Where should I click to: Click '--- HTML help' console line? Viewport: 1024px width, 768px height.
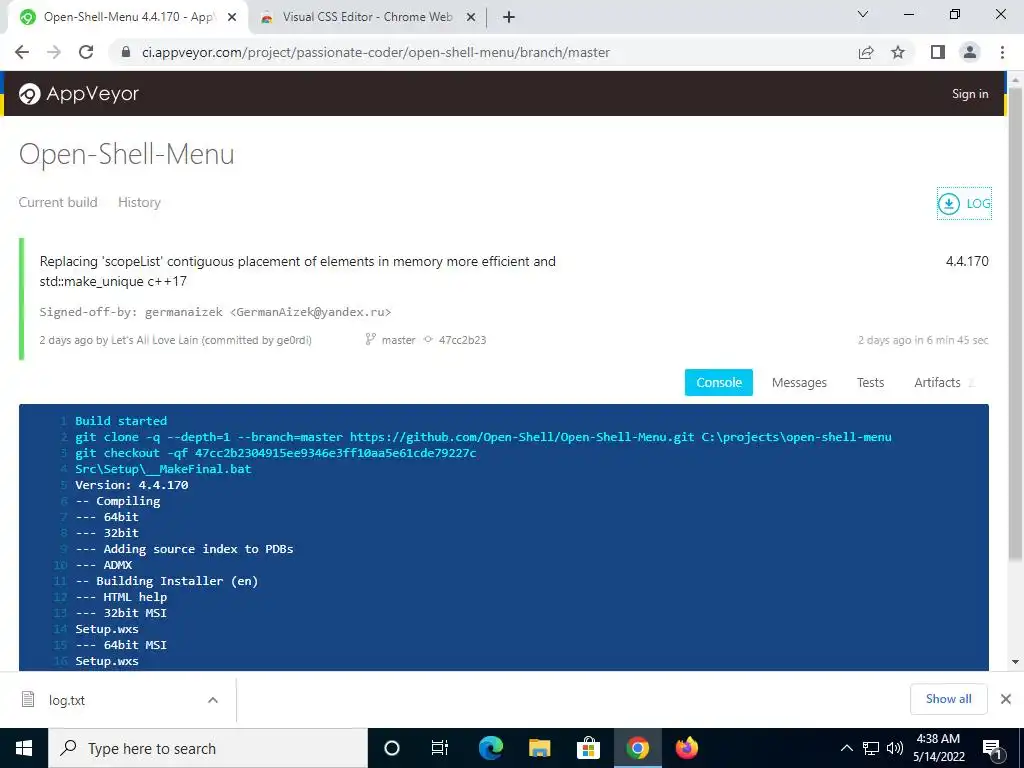[x=121, y=597]
